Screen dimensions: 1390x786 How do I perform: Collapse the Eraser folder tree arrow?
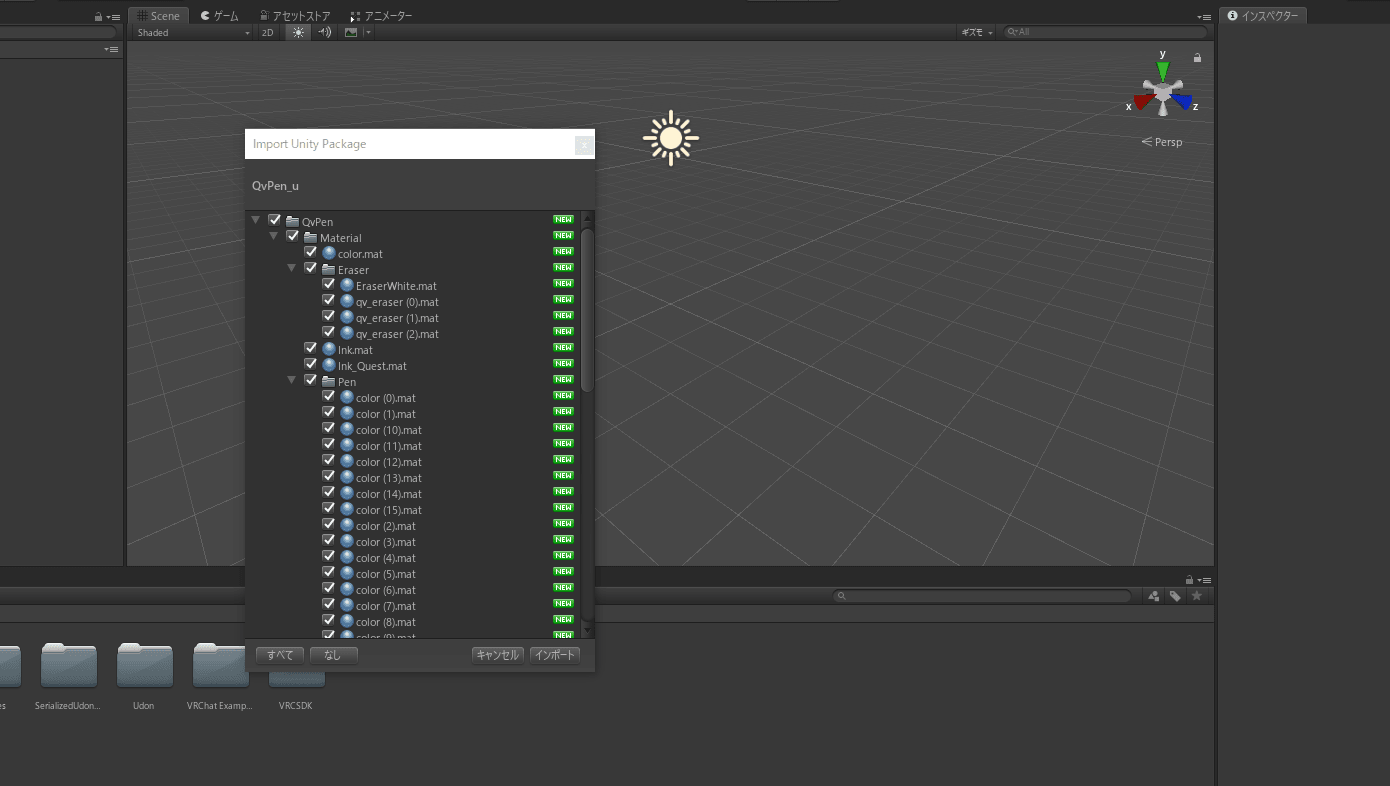pos(292,269)
